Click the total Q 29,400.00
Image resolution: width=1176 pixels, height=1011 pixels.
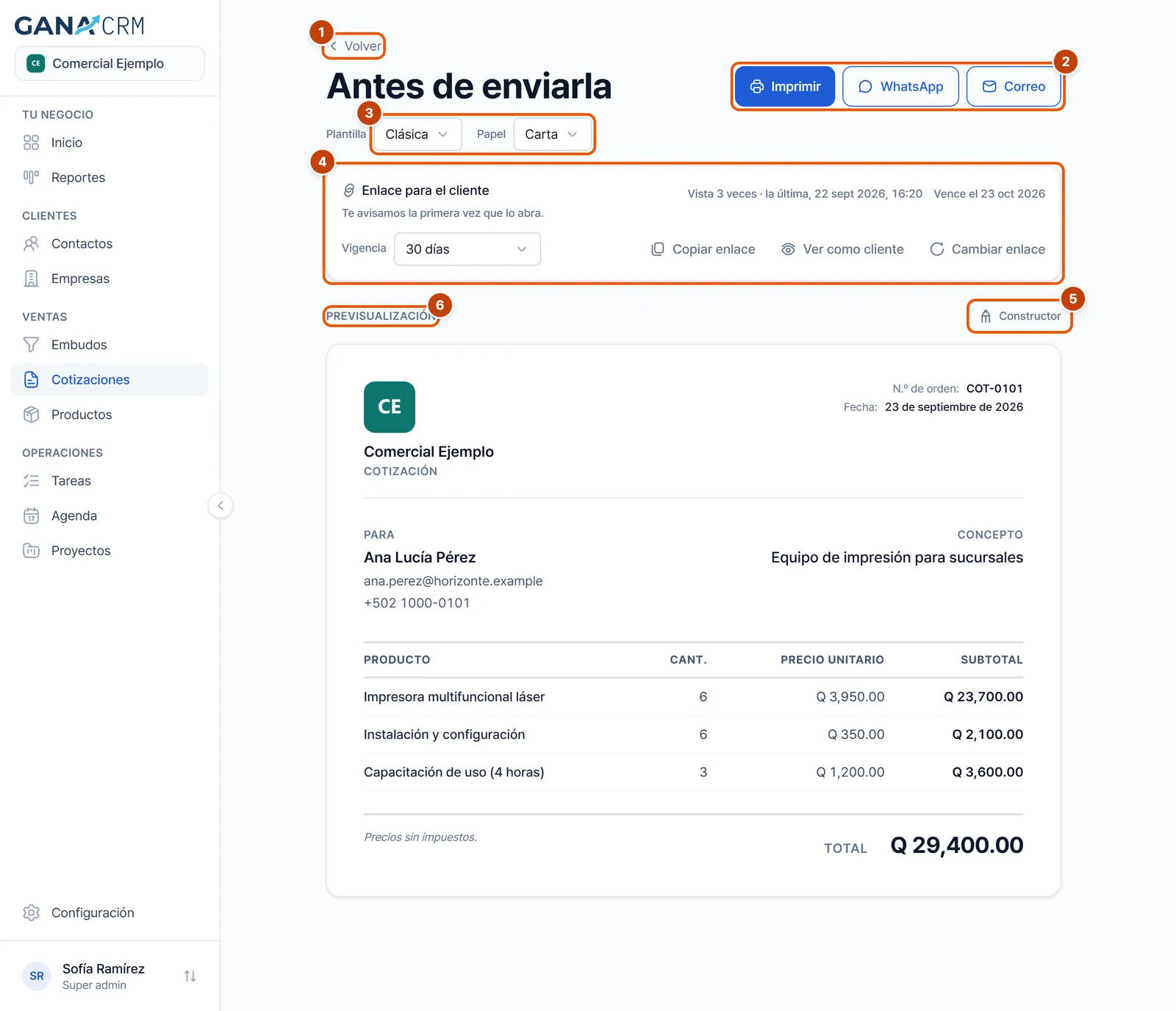(x=956, y=846)
